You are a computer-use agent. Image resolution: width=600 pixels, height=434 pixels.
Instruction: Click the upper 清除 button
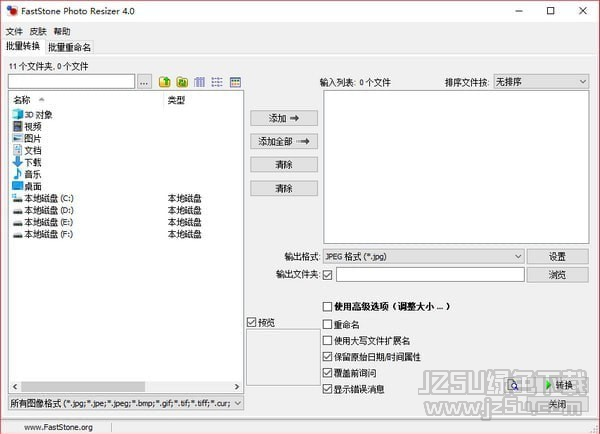pyautogui.click(x=284, y=165)
